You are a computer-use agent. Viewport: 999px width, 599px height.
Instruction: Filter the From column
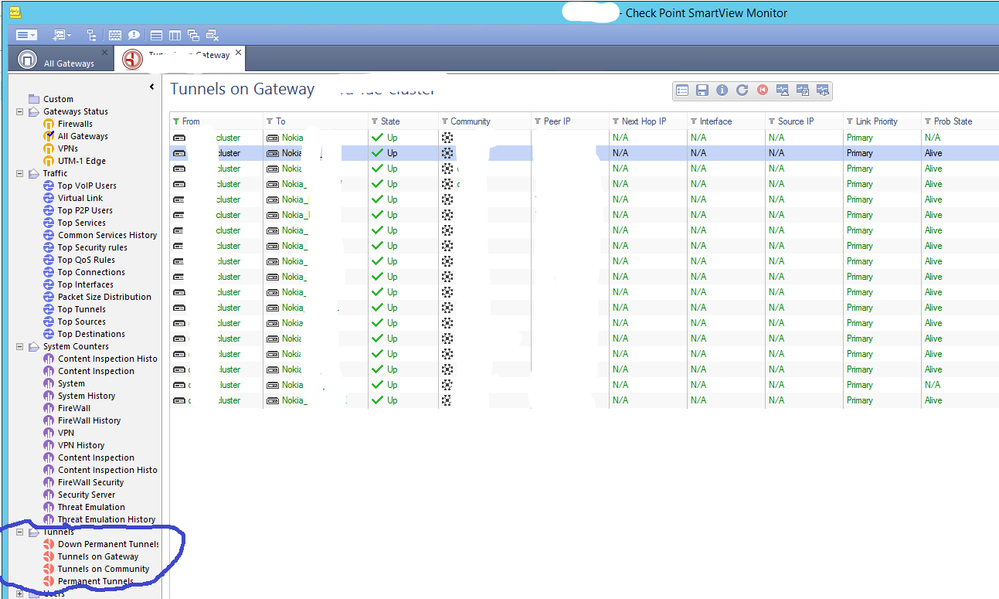tap(176, 122)
